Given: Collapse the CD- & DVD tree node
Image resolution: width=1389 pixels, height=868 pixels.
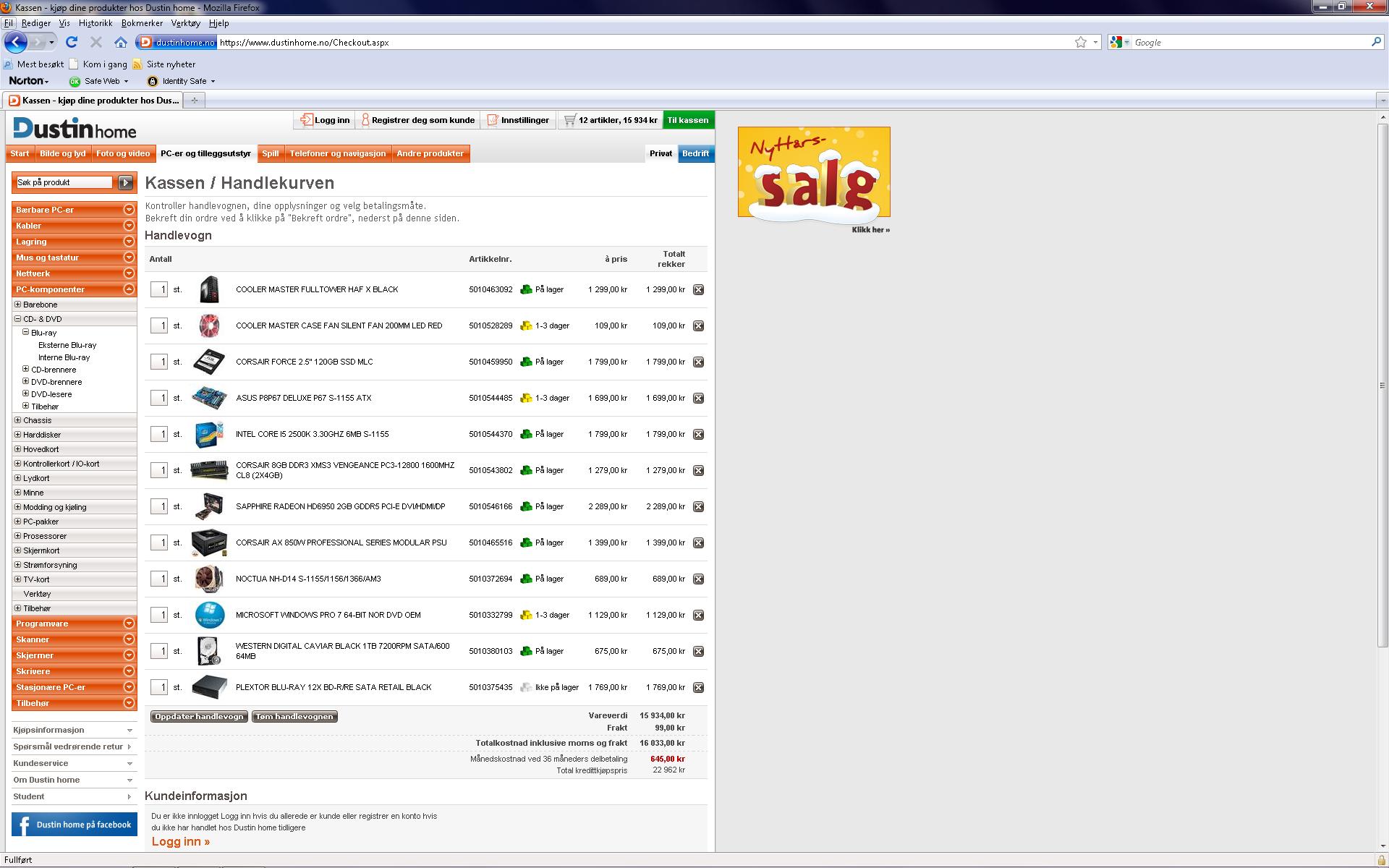Looking at the screenshot, I should [x=18, y=319].
